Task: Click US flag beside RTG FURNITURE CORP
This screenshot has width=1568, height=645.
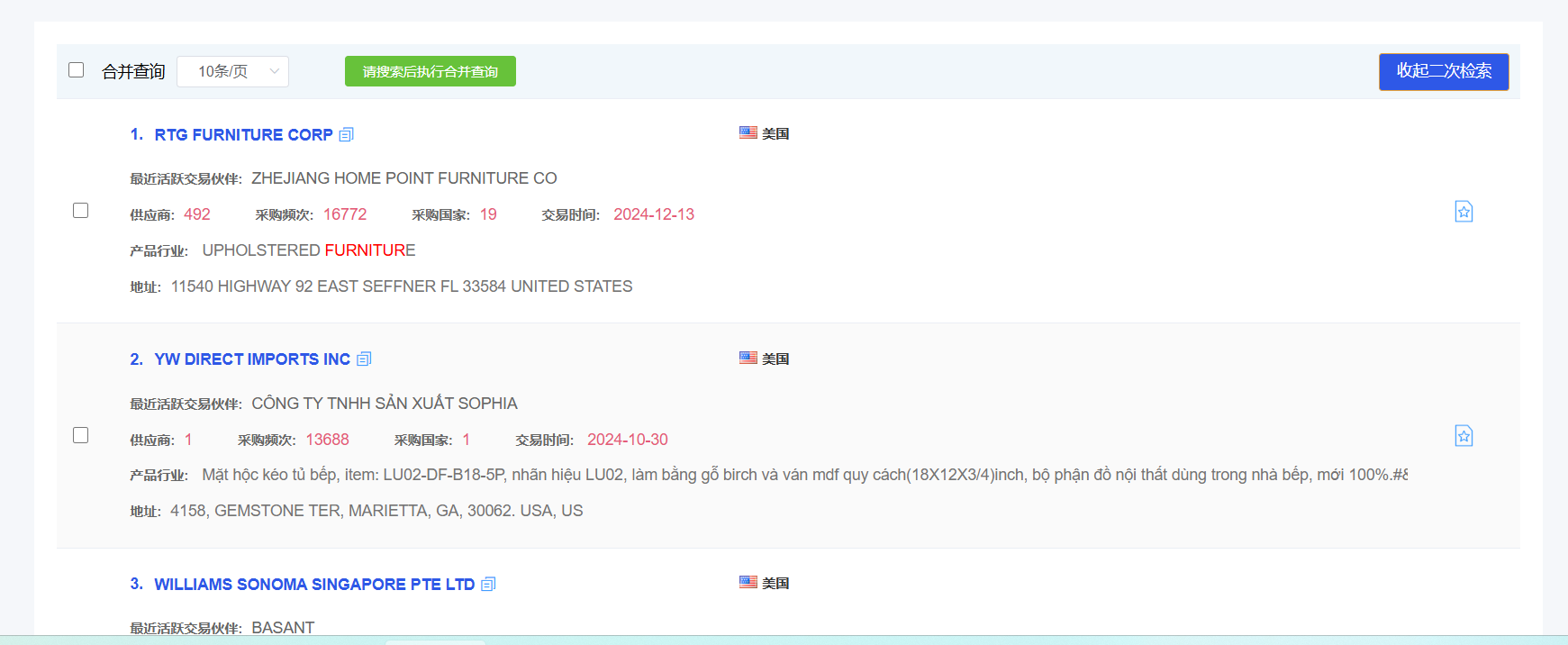Action: 748,132
